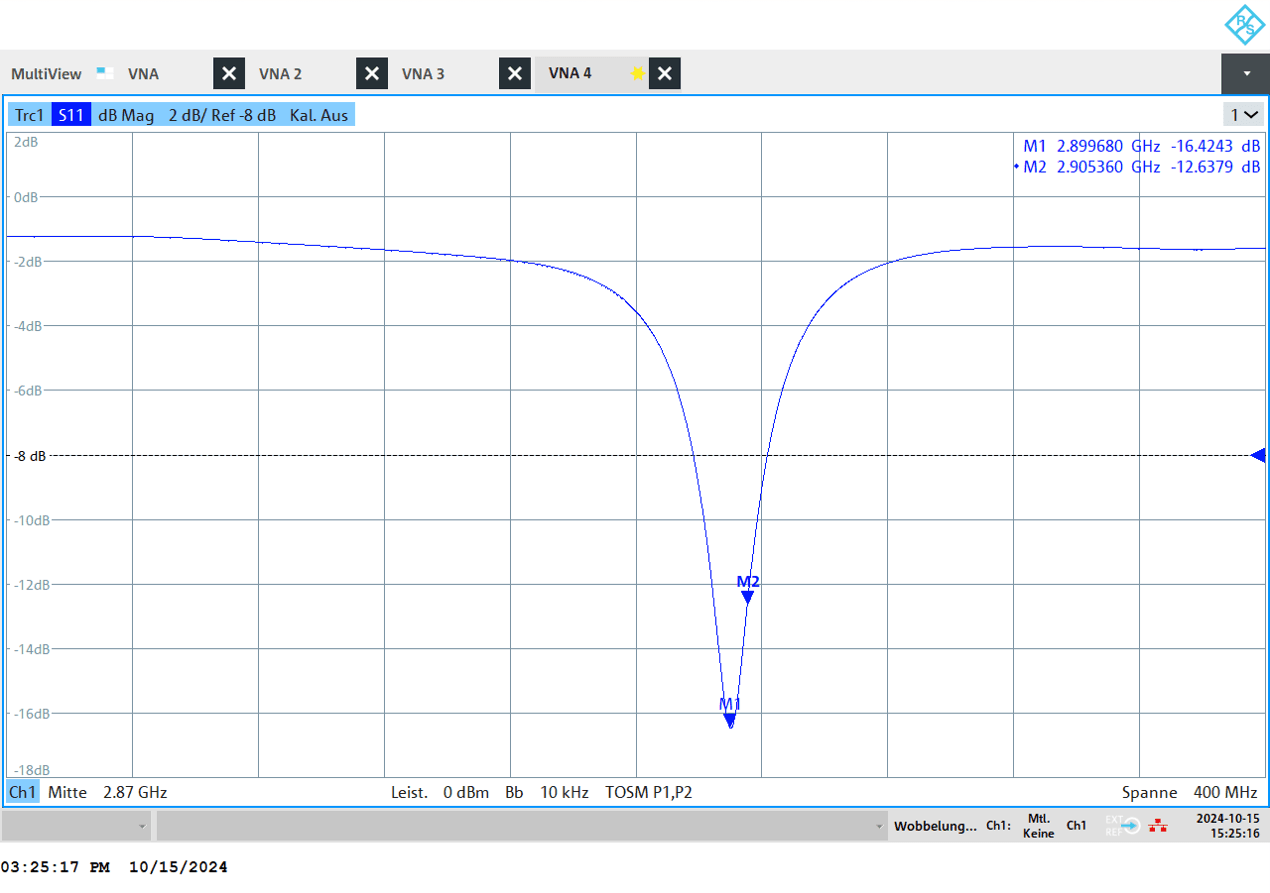Click the Wobbelung sweep status field

click(x=935, y=826)
